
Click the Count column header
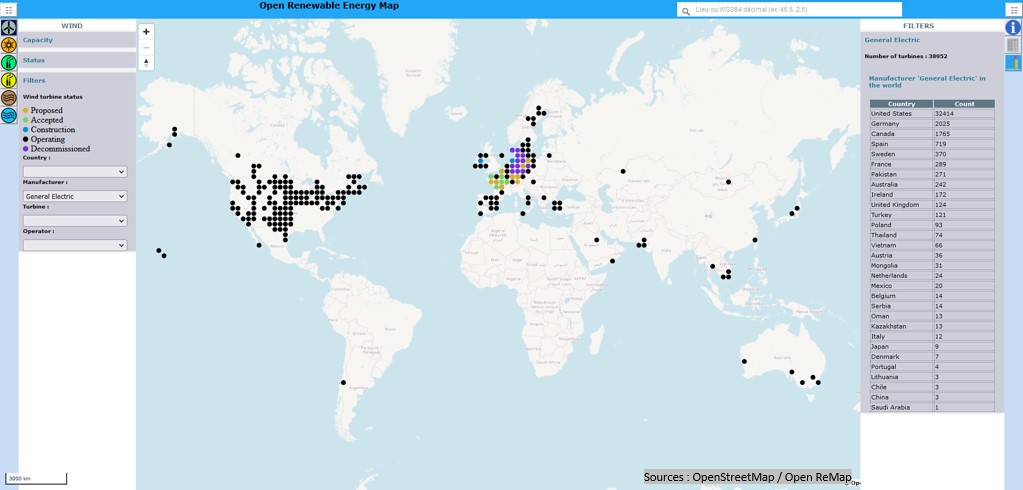[964, 104]
